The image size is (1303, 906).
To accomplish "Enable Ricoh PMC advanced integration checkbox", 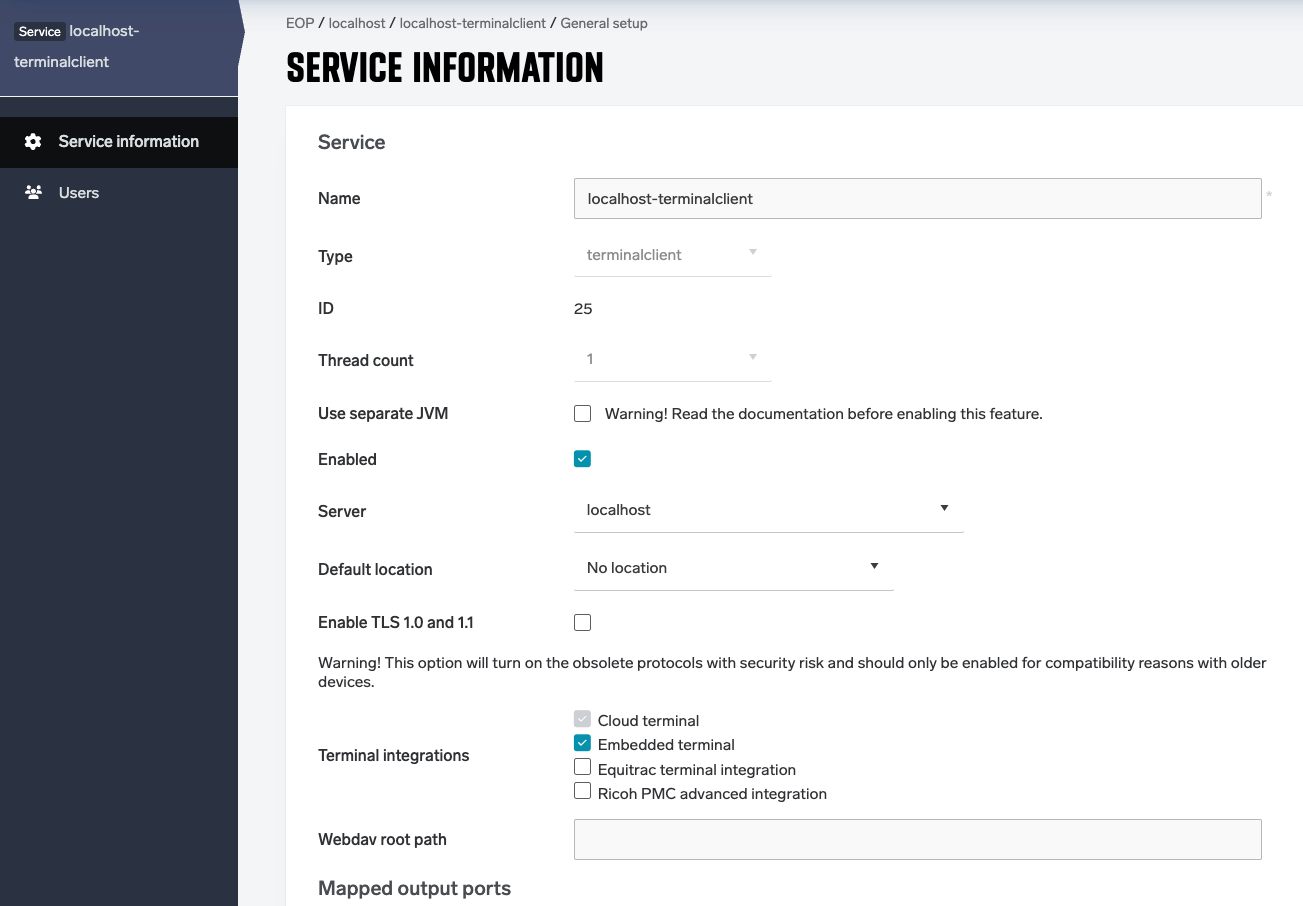I will pyautogui.click(x=583, y=792).
